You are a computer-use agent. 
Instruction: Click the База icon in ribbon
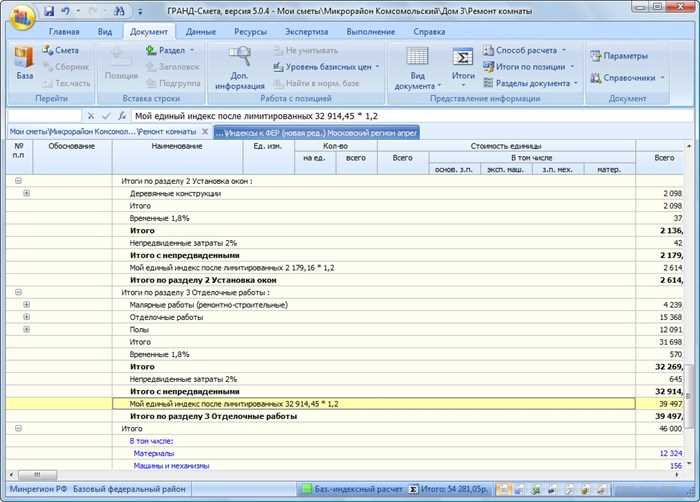23,62
